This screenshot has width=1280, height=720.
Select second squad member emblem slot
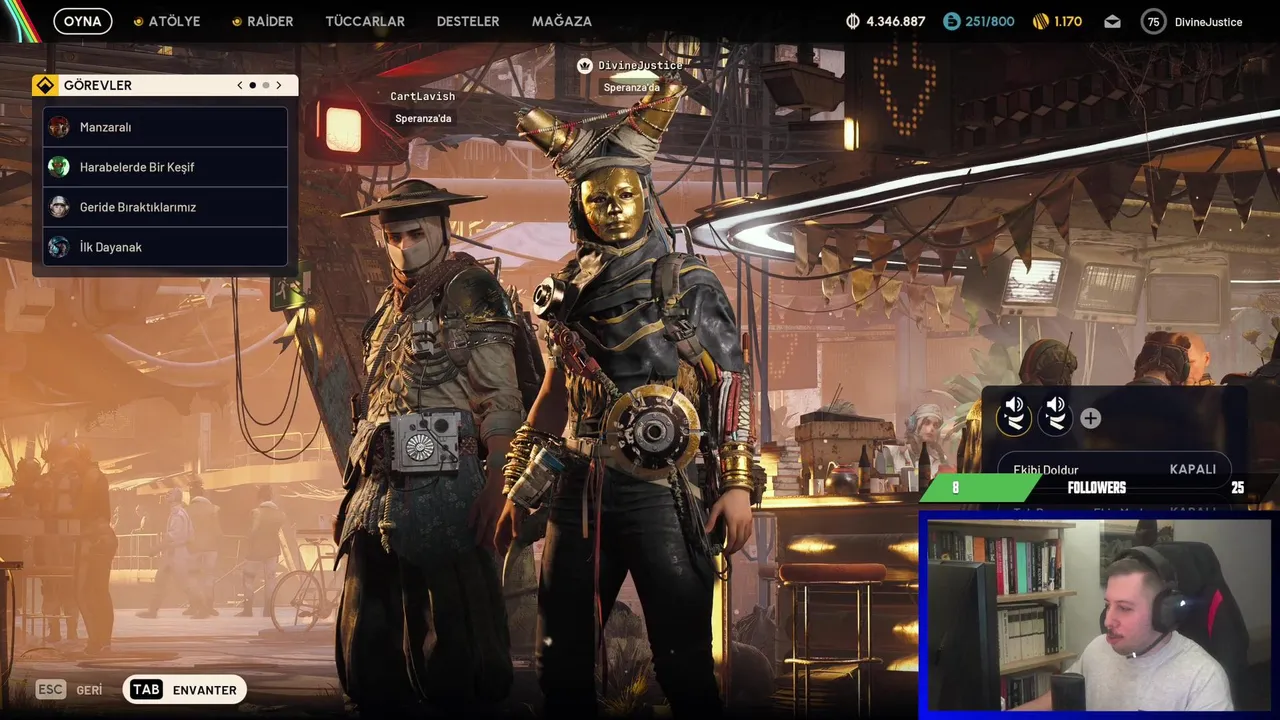coord(1055,421)
